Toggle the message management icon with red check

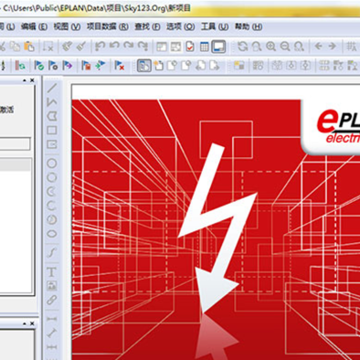coord(190,47)
